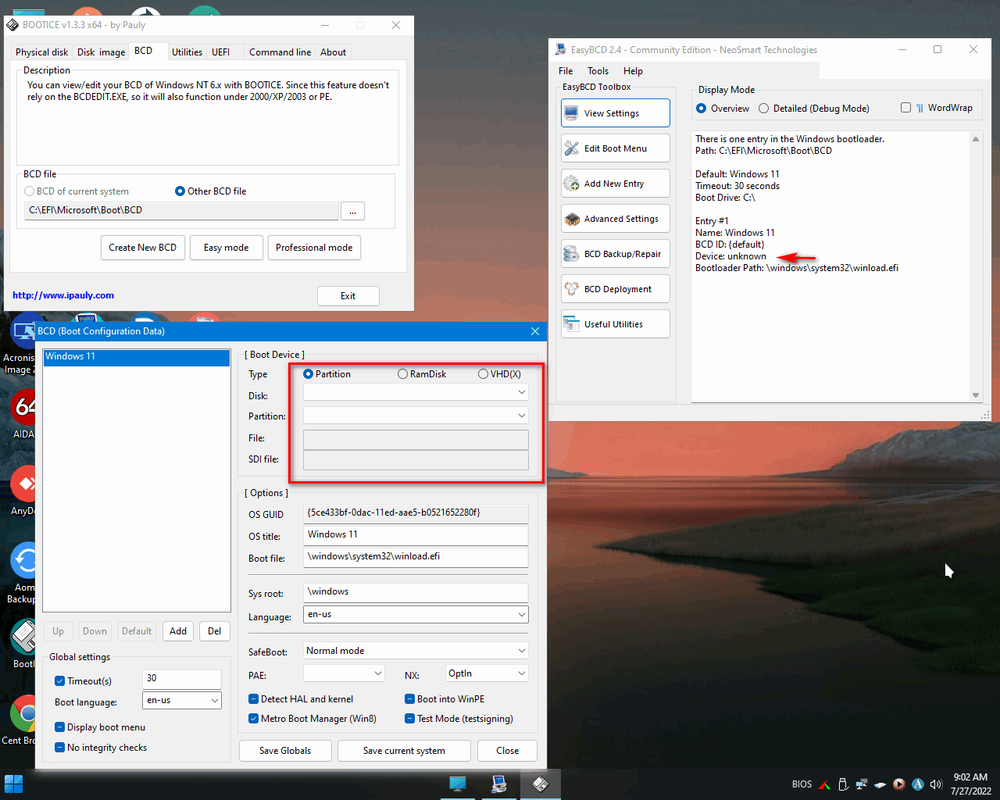Switch to the Utilities tab in BOOTICE

187,52
